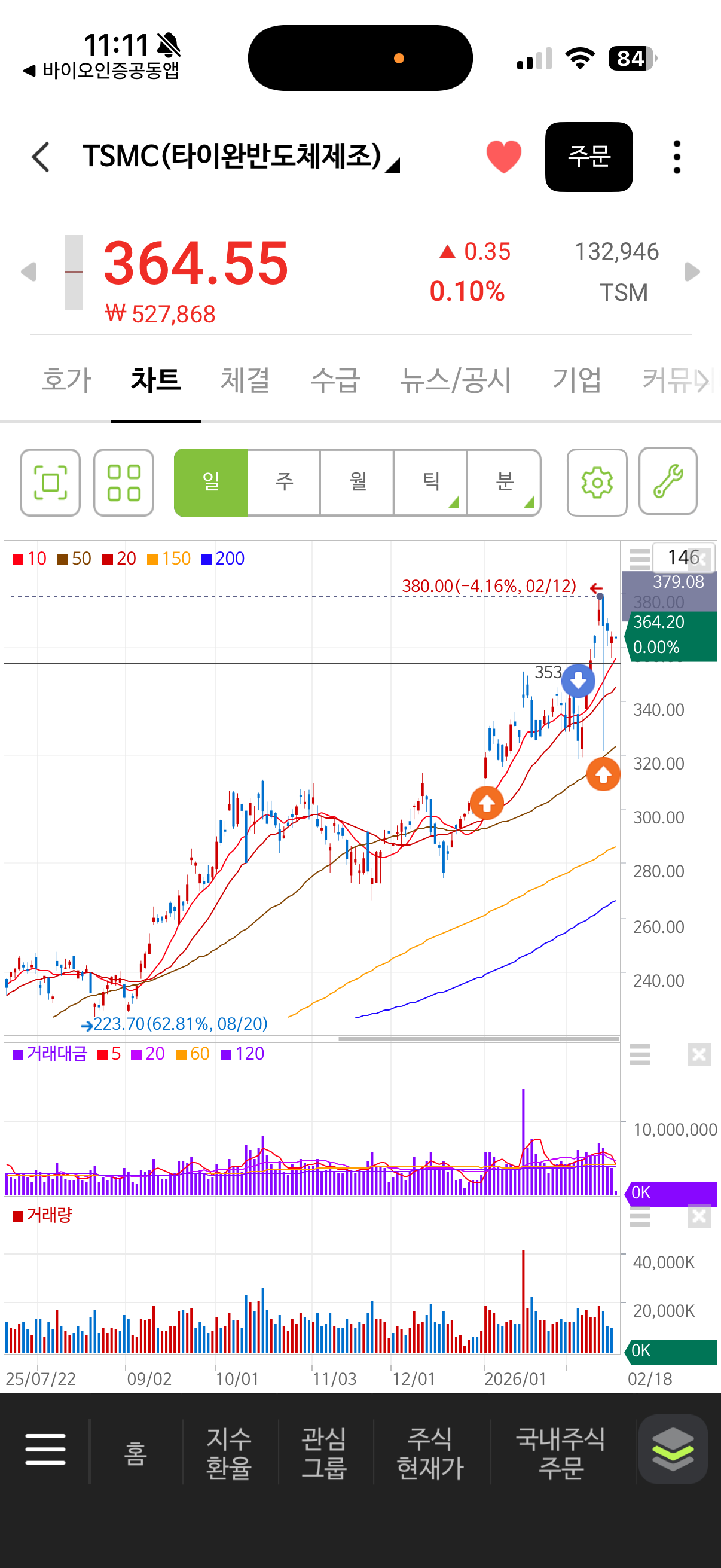Return to 바이오인증공동앱 via status bar

pos(101,71)
